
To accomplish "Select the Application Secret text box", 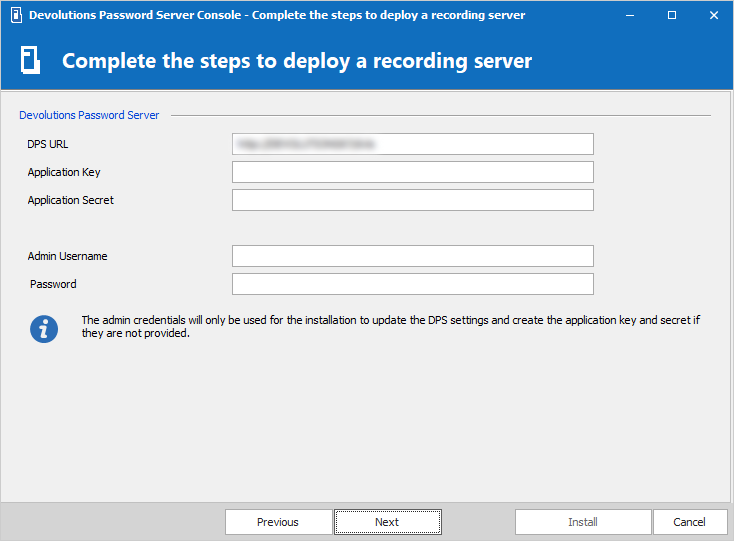I will click(412, 200).
